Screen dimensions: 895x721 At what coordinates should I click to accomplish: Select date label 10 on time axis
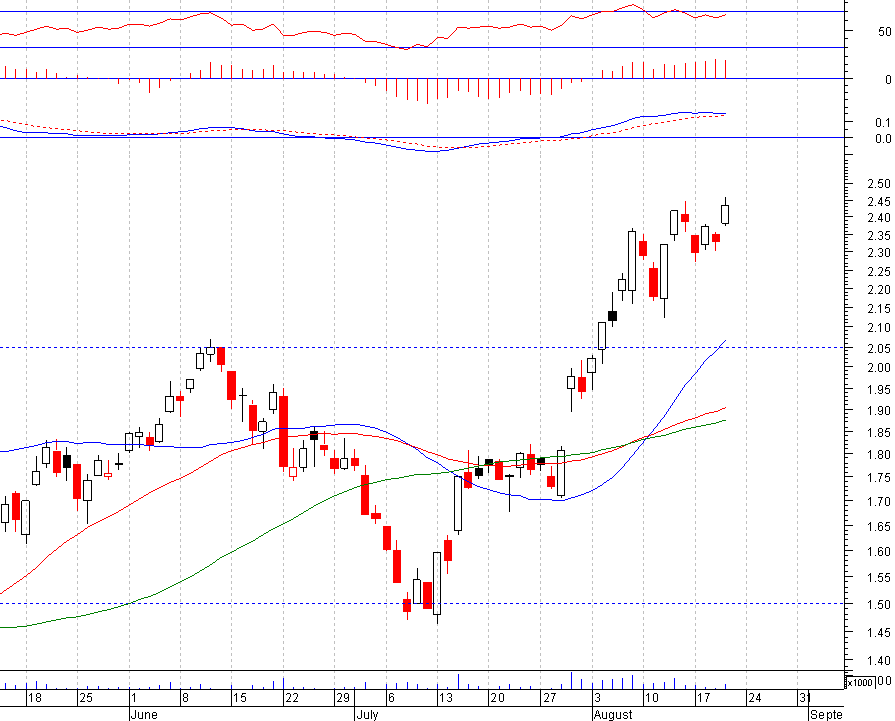click(652, 698)
